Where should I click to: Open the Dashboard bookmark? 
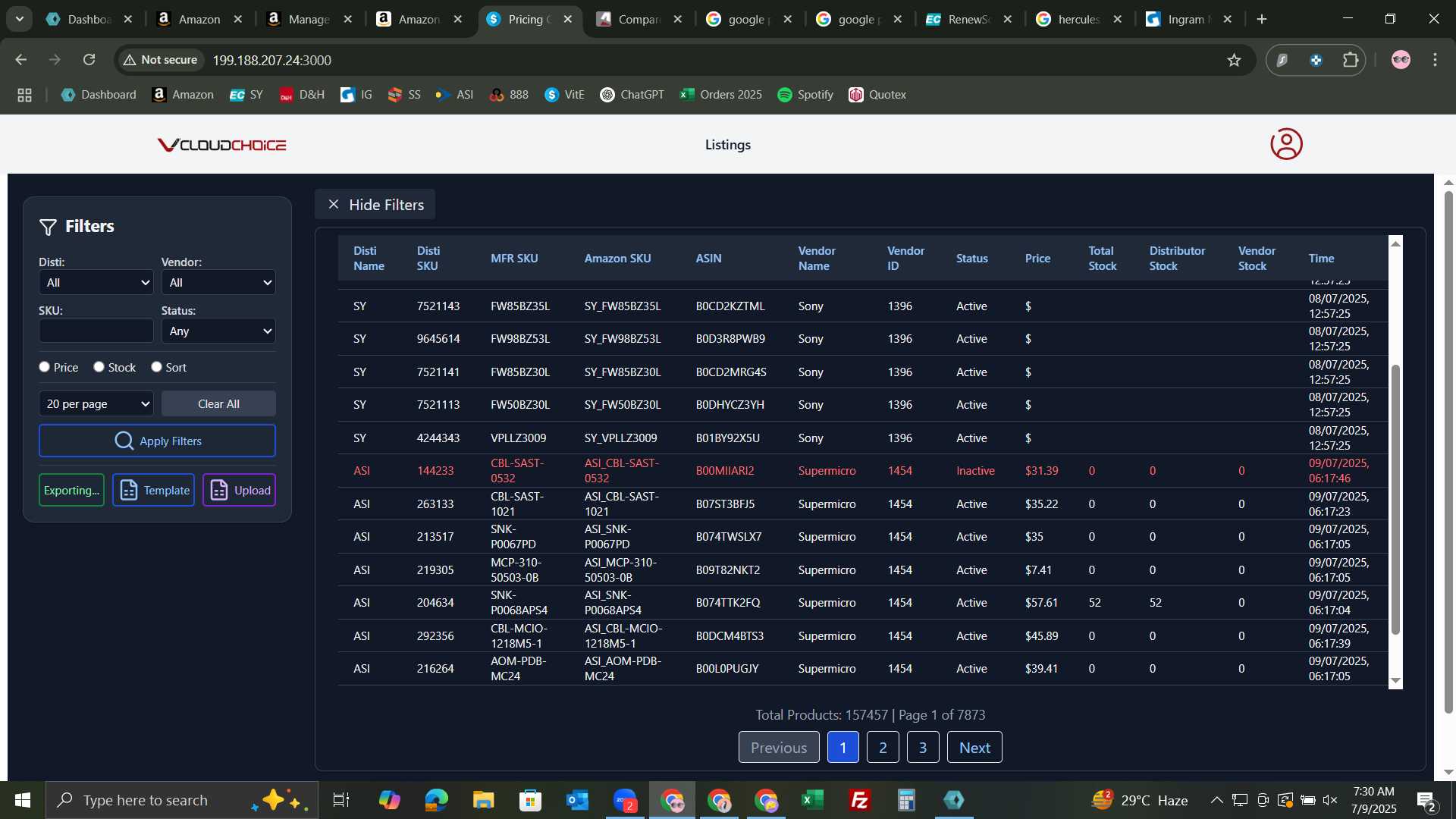click(99, 95)
